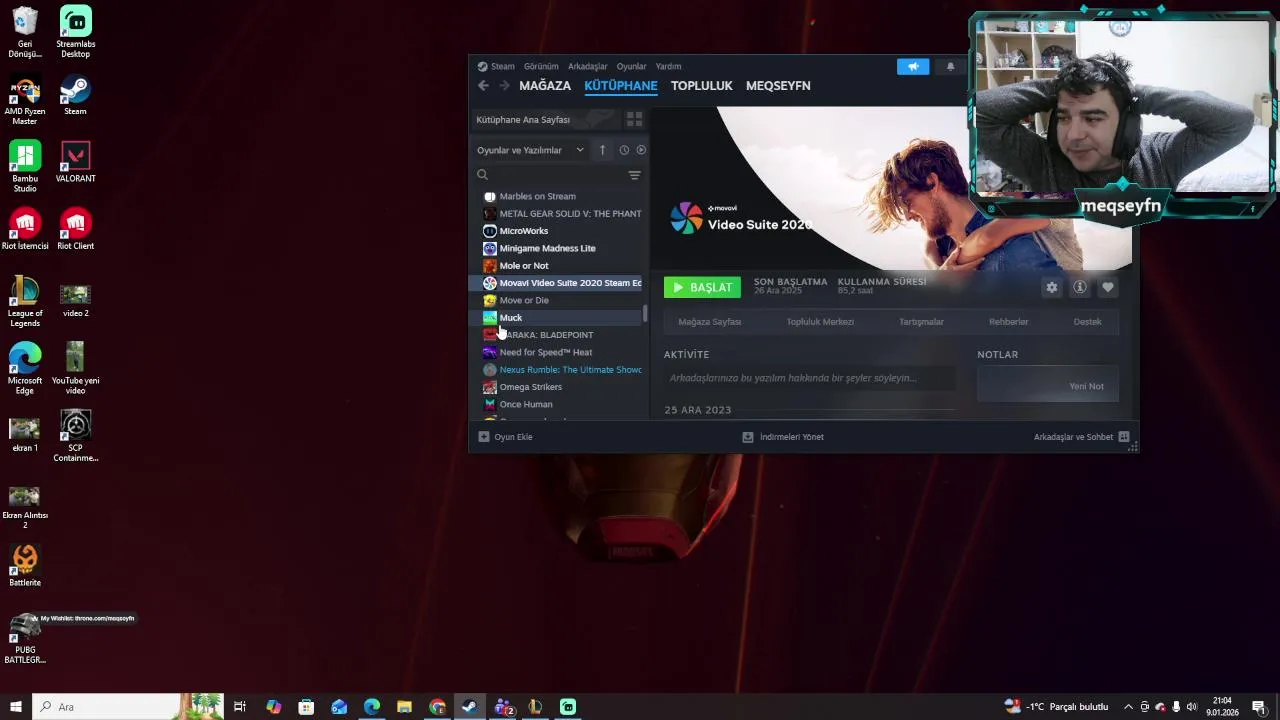This screenshot has height=720, width=1280.
Task: Click Oyun Ekle plus icon
Action: point(484,437)
